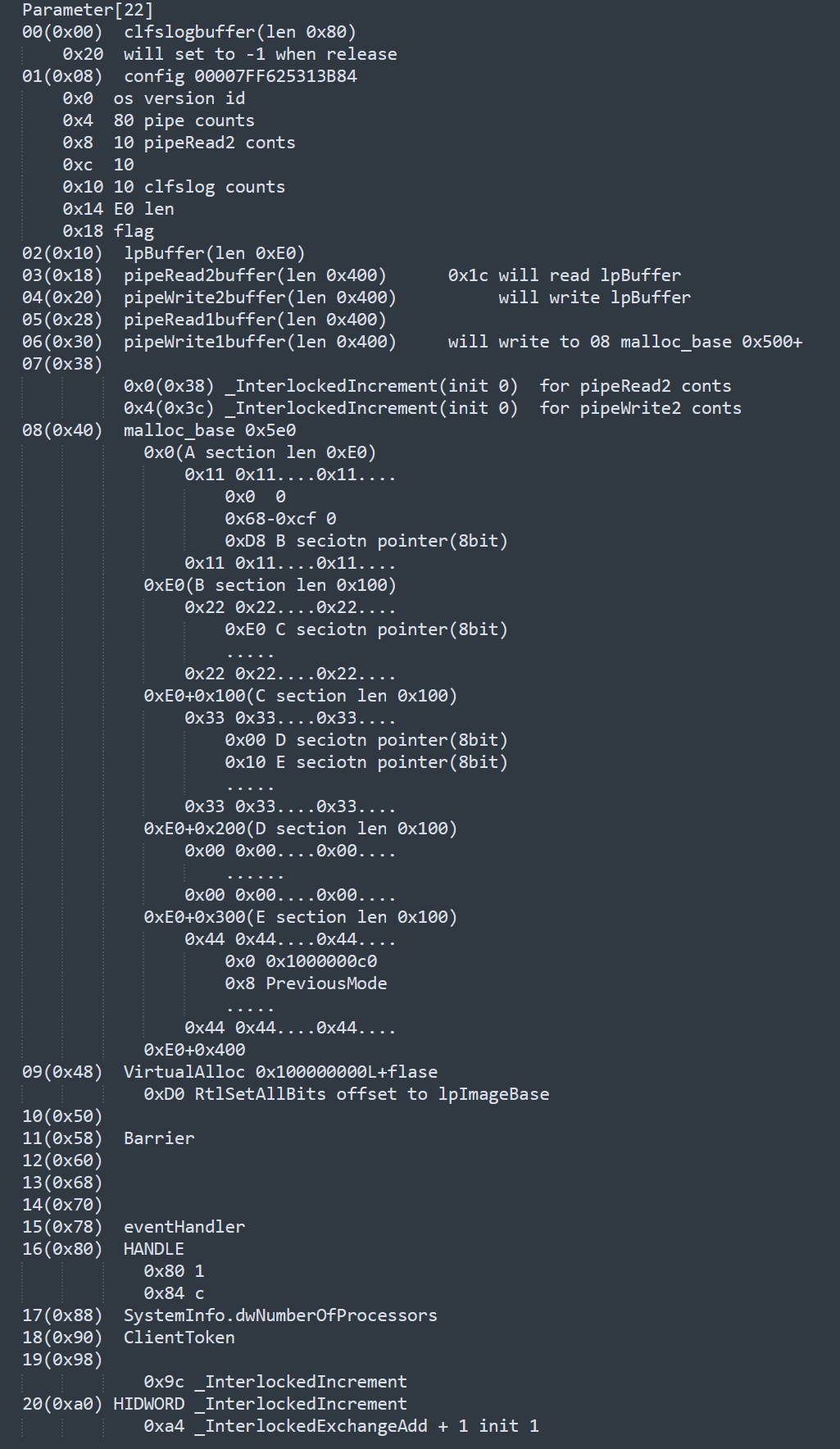Click the pipeWrite1buffer(len 0x400) text
Image resolution: width=840 pixels, height=1449 pixels.
click(x=259, y=342)
